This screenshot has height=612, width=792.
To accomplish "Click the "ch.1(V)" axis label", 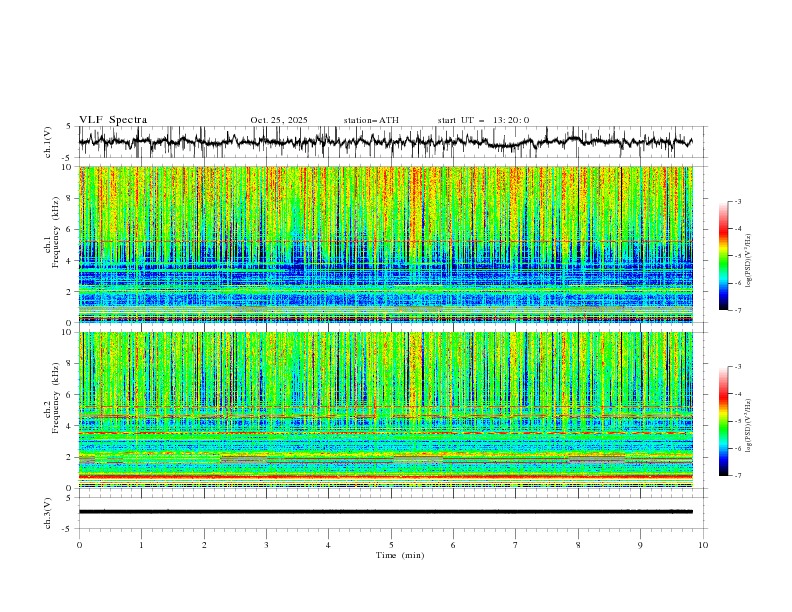I will pos(48,142).
